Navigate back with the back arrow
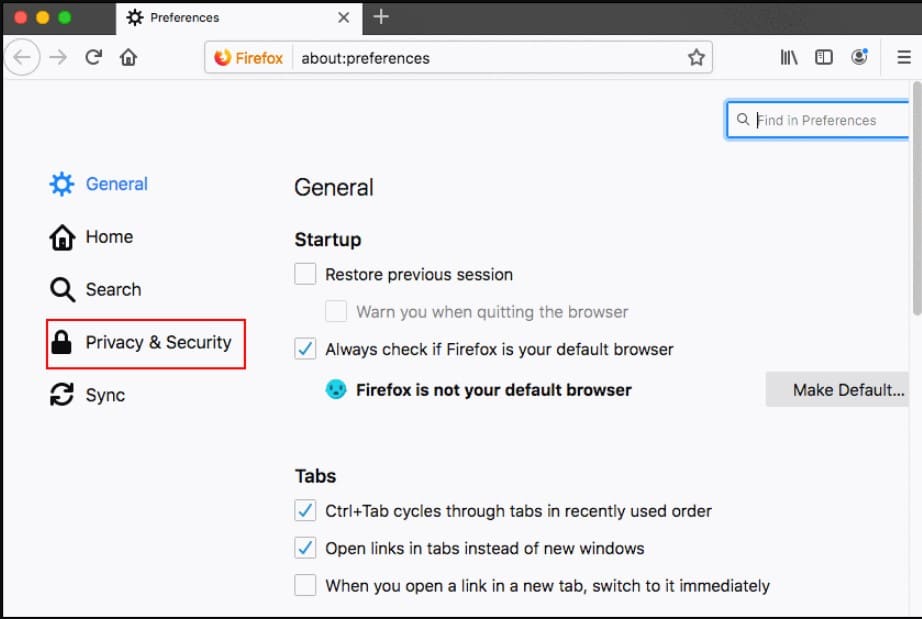Image resolution: width=922 pixels, height=619 pixels. [22, 57]
